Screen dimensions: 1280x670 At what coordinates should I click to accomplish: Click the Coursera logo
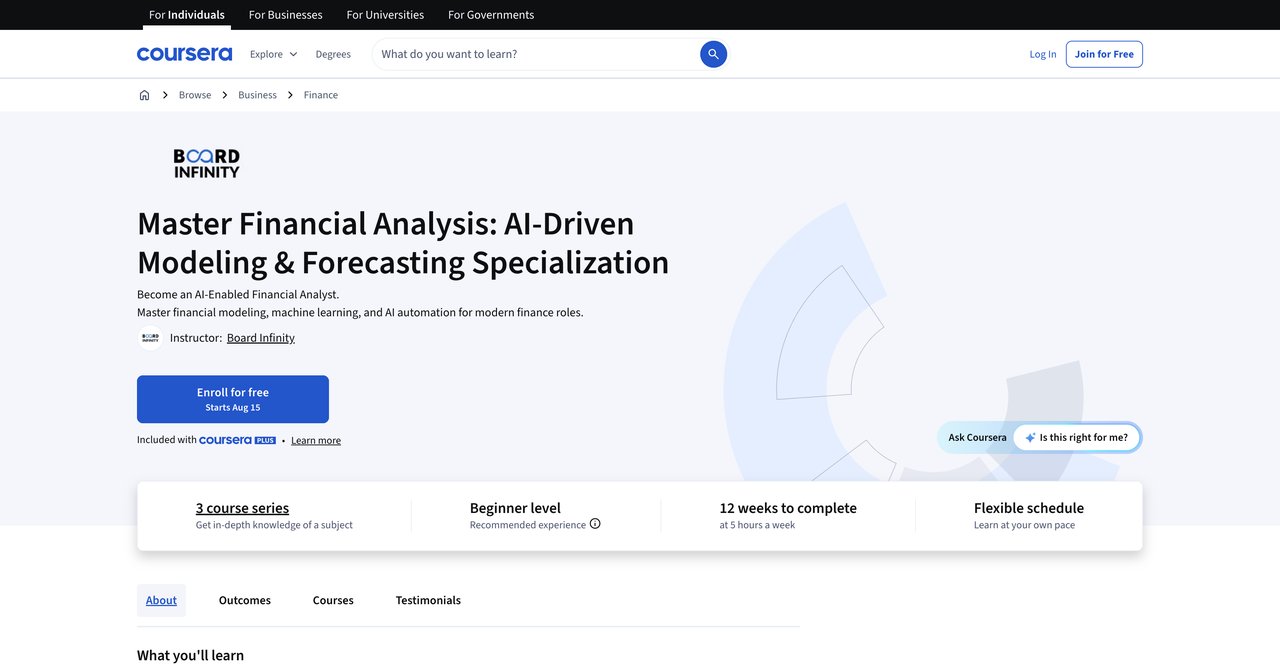click(x=184, y=54)
